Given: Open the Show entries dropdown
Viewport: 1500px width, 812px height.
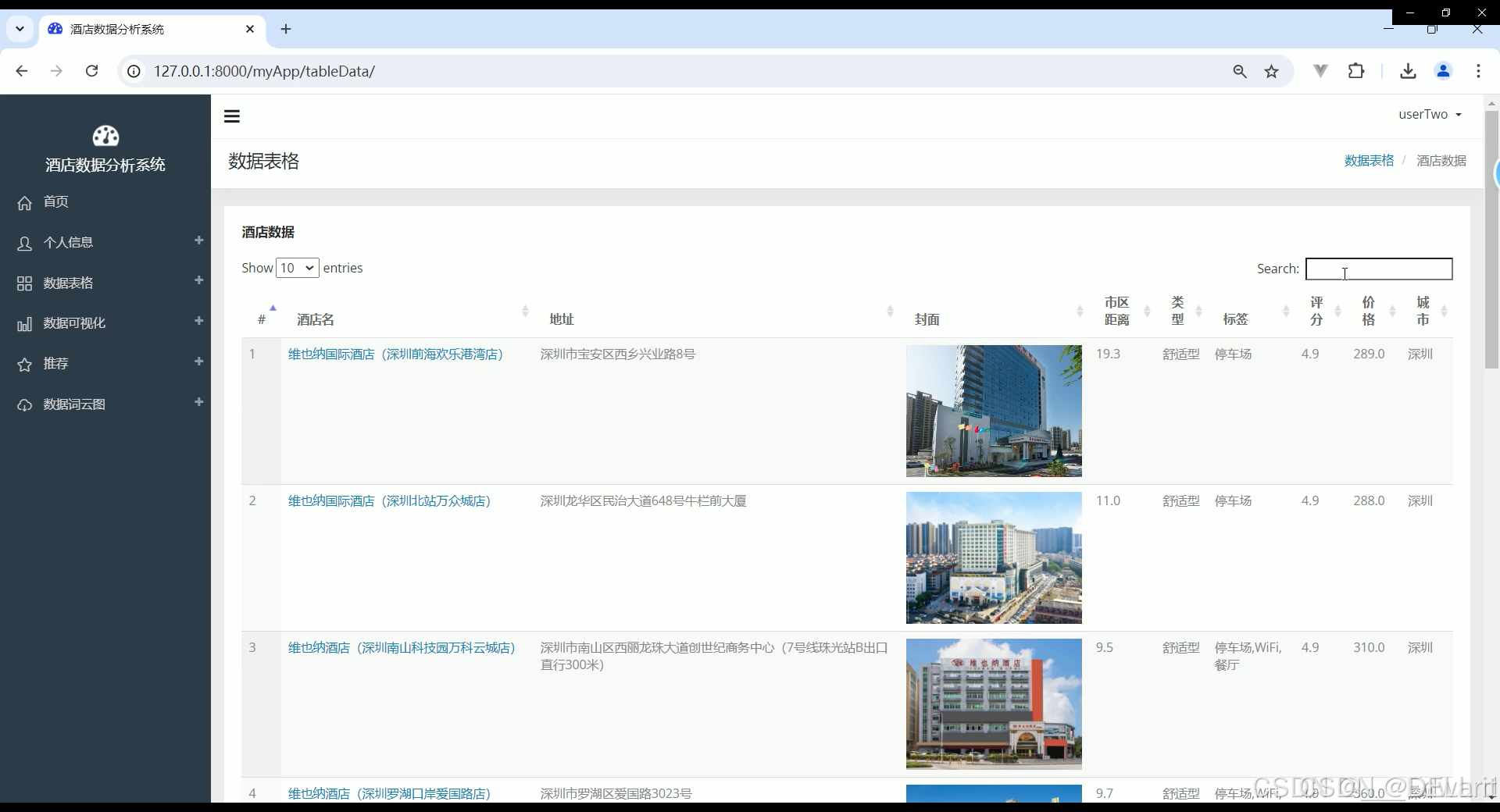Looking at the screenshot, I should [297, 268].
